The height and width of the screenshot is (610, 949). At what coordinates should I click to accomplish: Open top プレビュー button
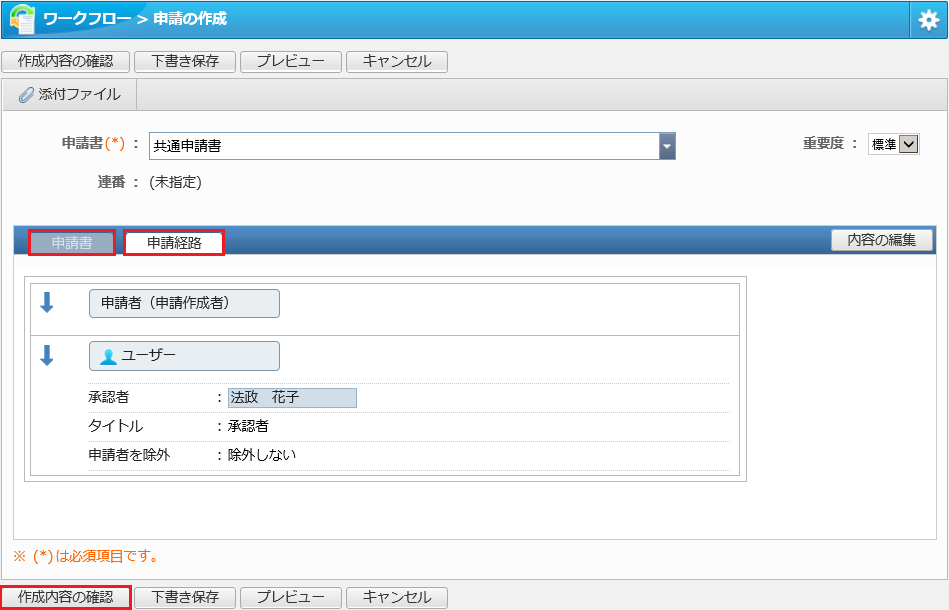[291, 61]
